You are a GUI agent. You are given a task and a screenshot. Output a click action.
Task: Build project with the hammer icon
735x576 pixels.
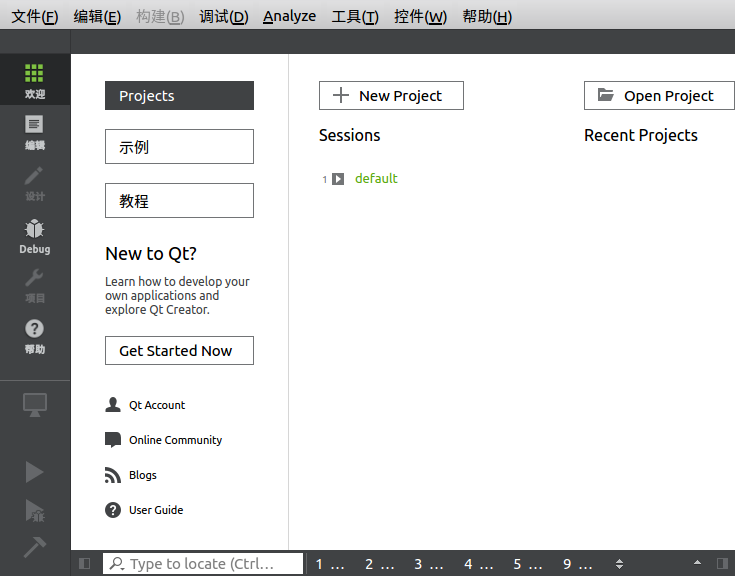35,547
